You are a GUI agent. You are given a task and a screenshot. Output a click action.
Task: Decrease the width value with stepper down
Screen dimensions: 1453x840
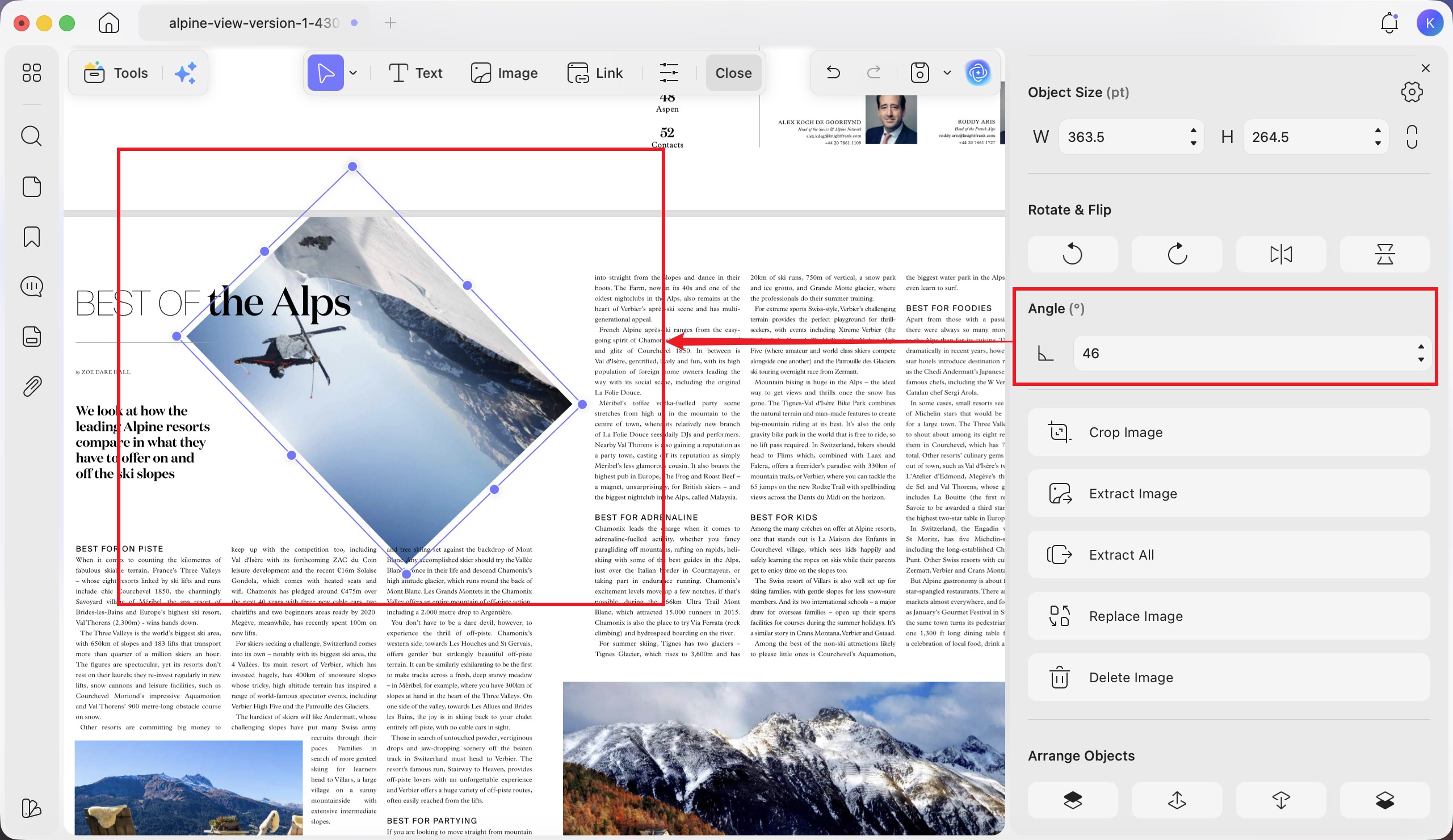[1194, 144]
